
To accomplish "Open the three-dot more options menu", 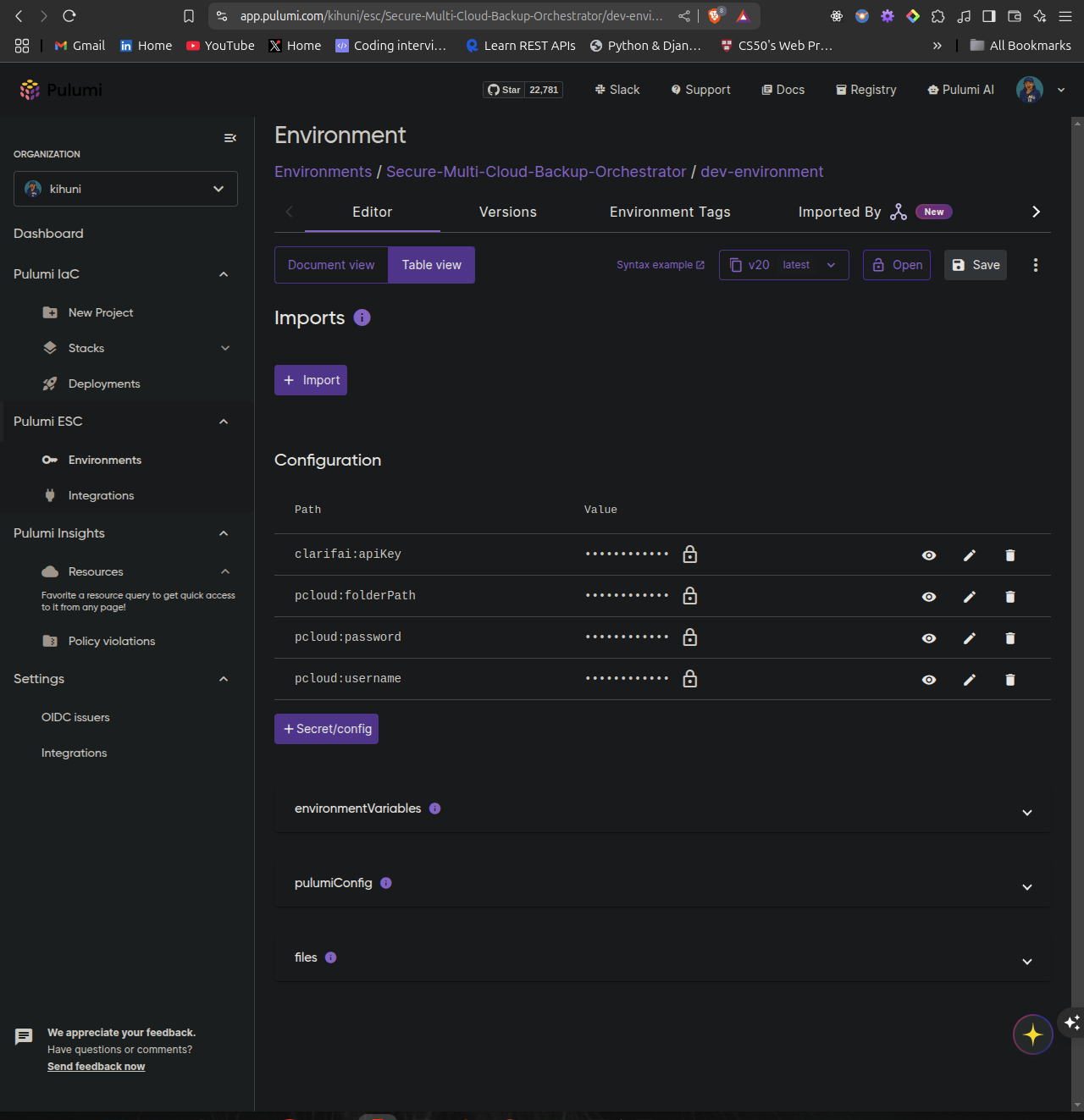I will [x=1036, y=265].
